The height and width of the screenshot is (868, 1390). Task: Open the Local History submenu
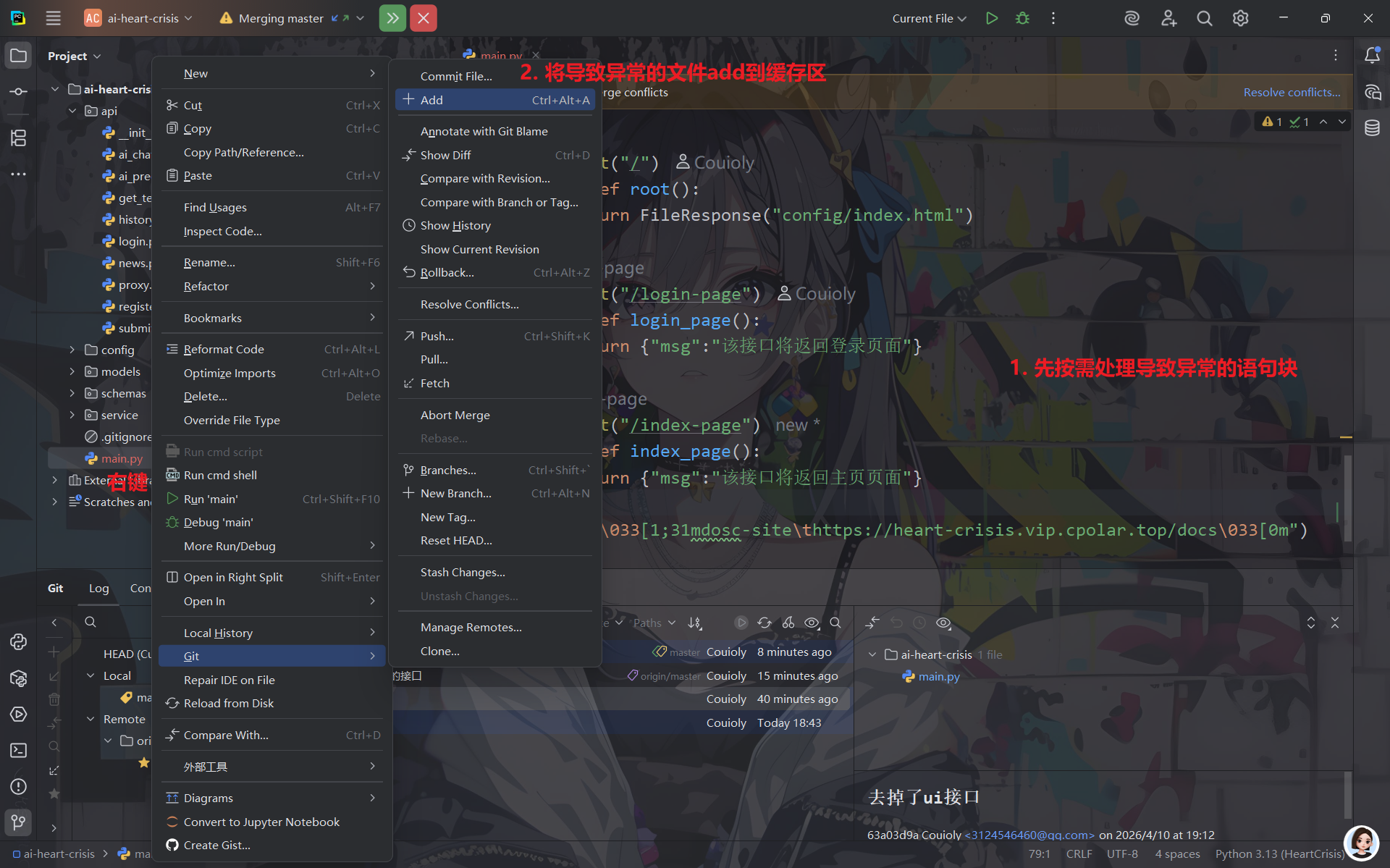tap(272, 633)
